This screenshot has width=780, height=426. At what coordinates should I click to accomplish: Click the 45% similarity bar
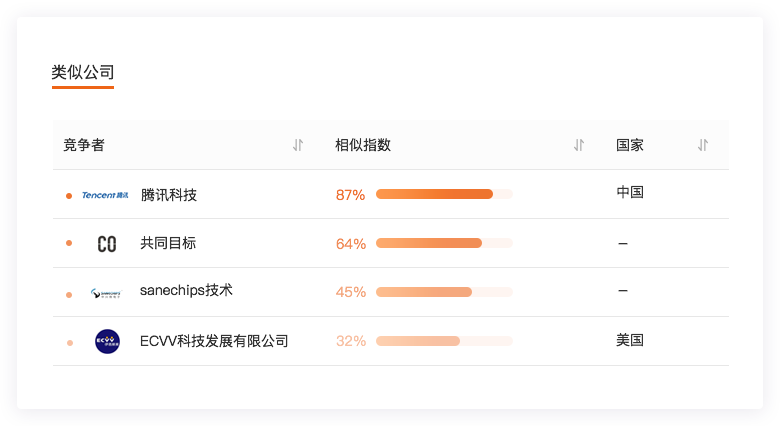pyautogui.click(x=444, y=292)
